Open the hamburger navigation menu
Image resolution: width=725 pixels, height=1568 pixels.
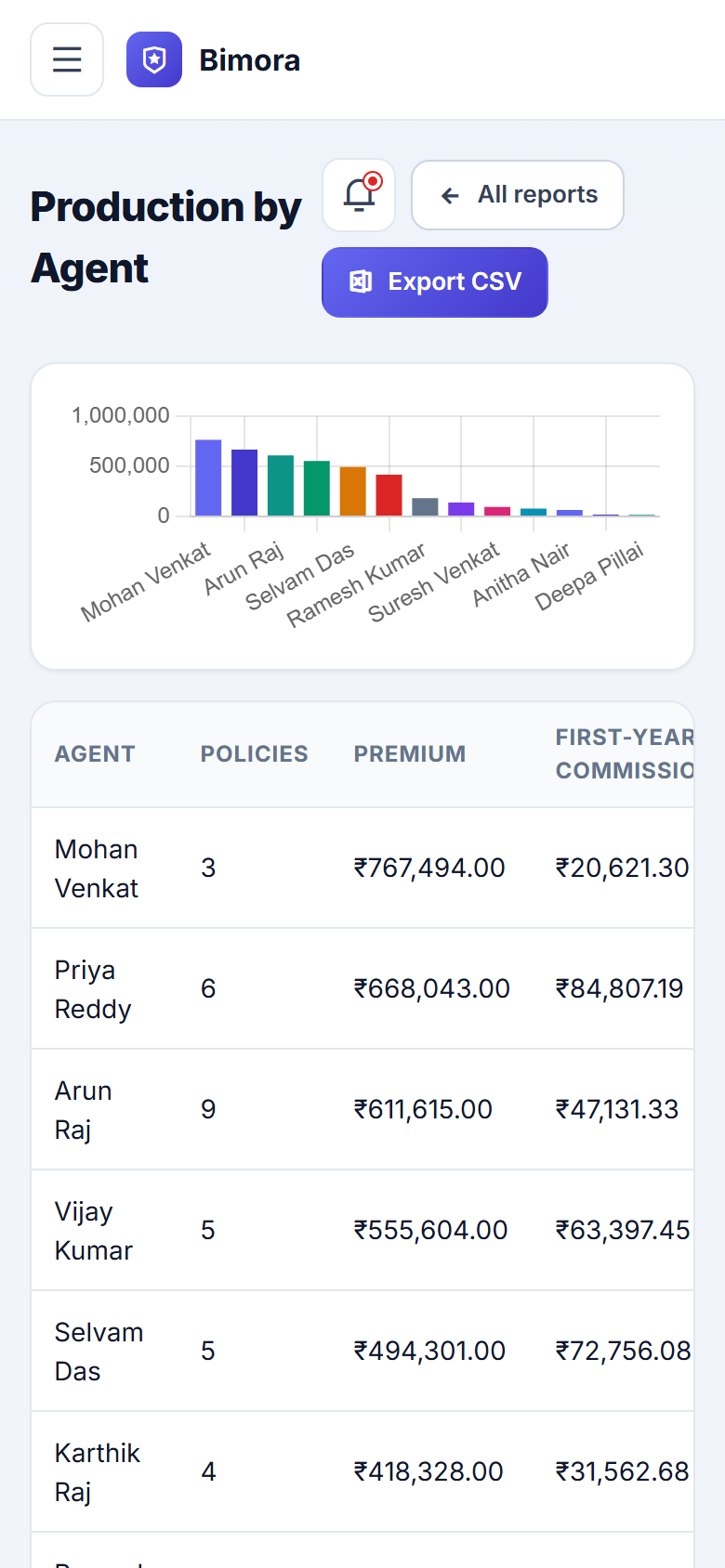tap(67, 59)
